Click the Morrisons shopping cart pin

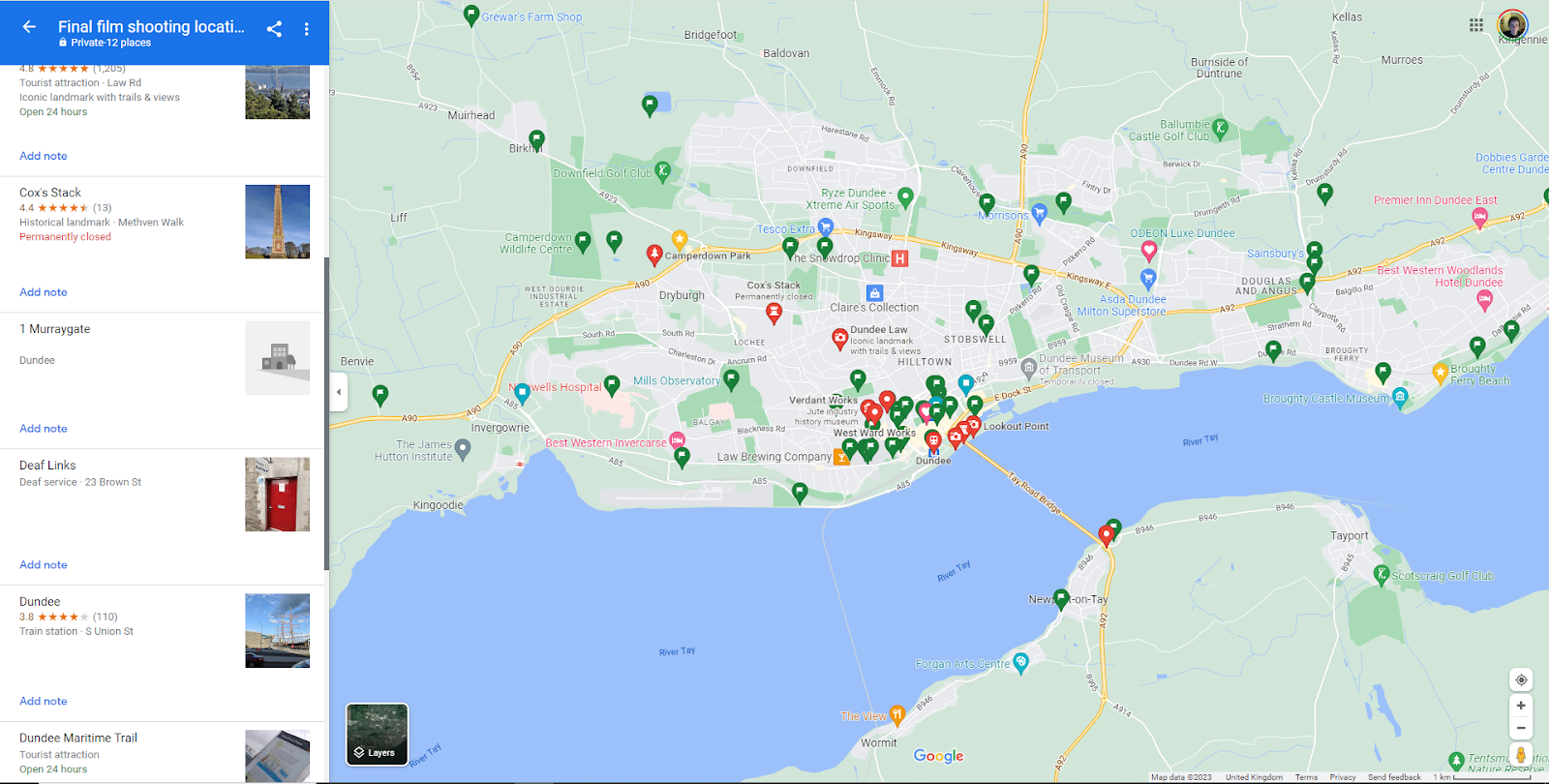click(1039, 213)
